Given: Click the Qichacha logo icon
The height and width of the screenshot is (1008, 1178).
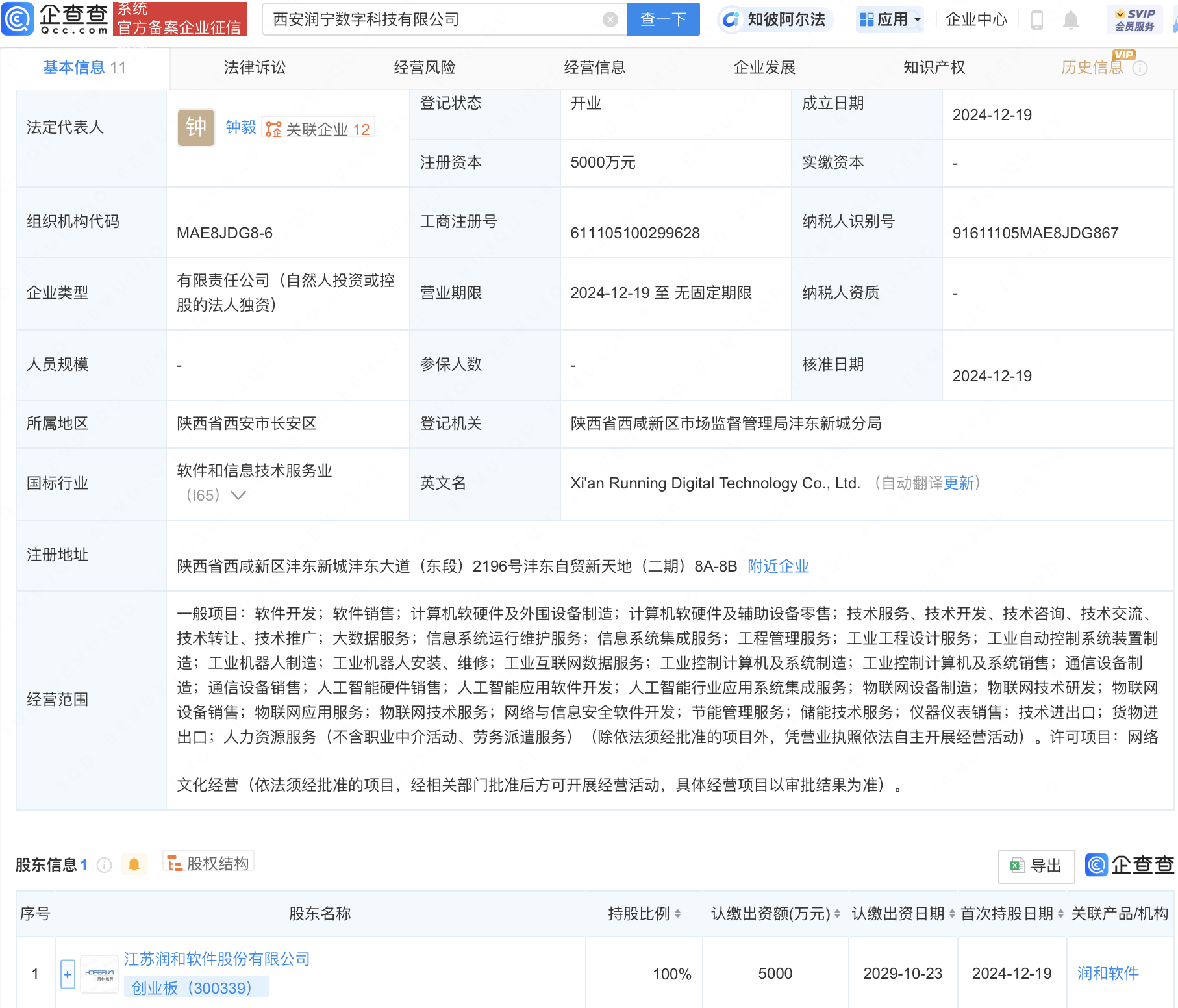Looking at the screenshot, I should pos(18,19).
